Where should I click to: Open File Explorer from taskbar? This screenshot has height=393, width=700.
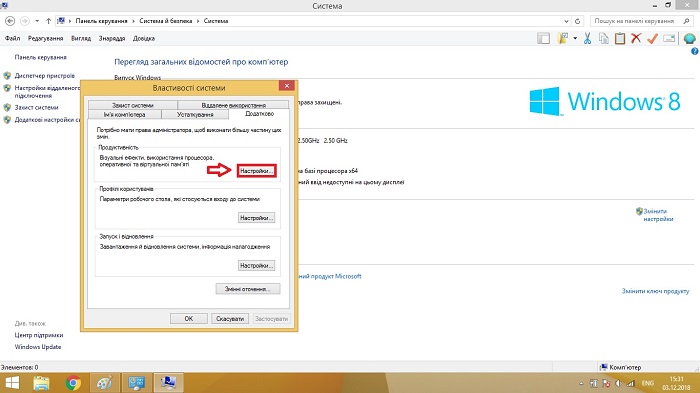(x=42, y=383)
